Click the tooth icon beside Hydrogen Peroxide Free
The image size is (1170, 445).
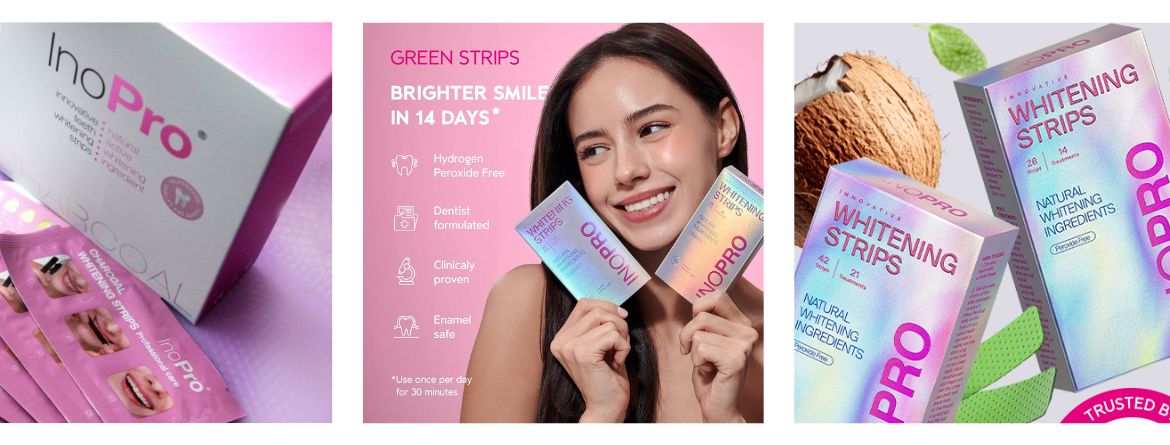pyautogui.click(x=404, y=165)
